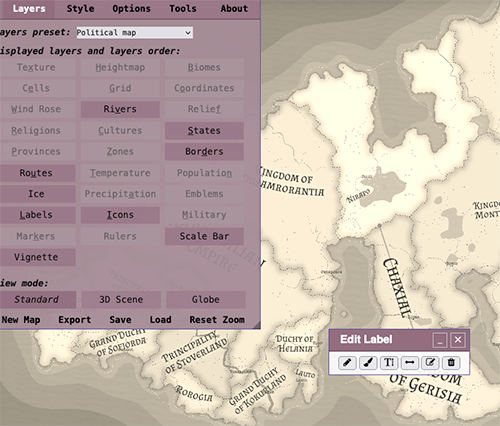Click the Principality of Stoverland label
Screen dimensions: 500x426
195,352
